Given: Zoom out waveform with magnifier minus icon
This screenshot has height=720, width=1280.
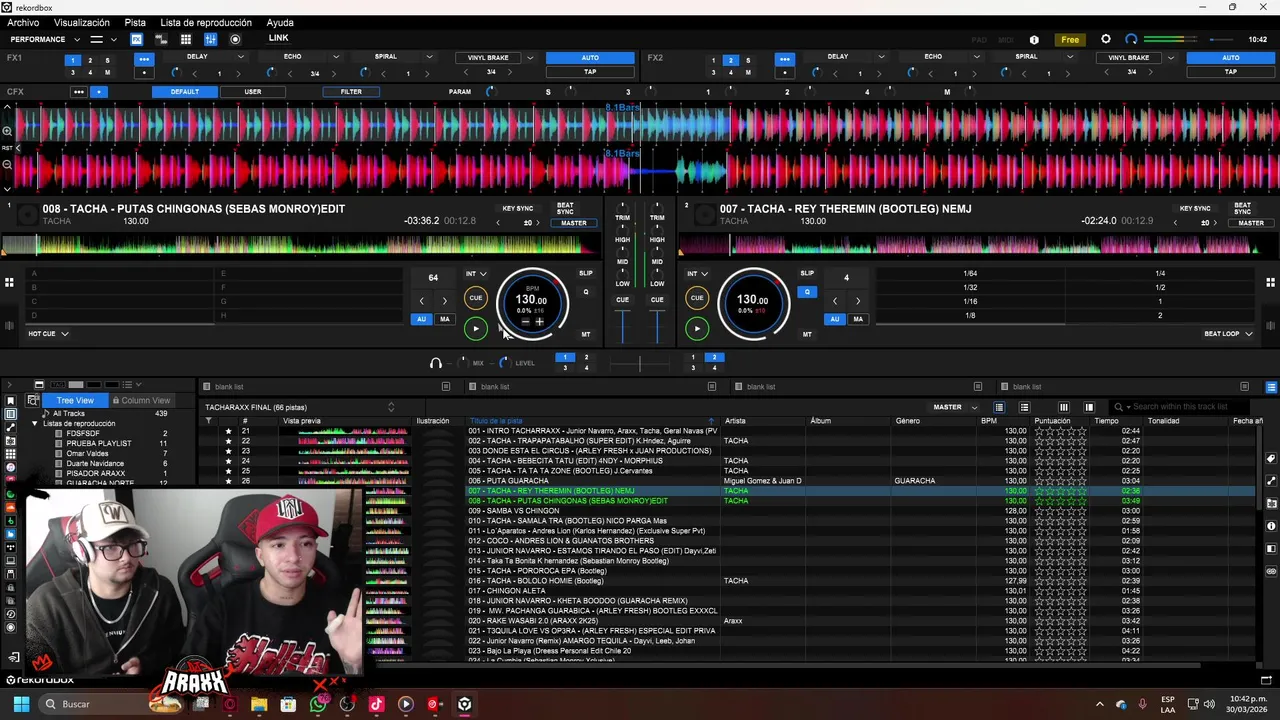Looking at the screenshot, I should (7, 164).
